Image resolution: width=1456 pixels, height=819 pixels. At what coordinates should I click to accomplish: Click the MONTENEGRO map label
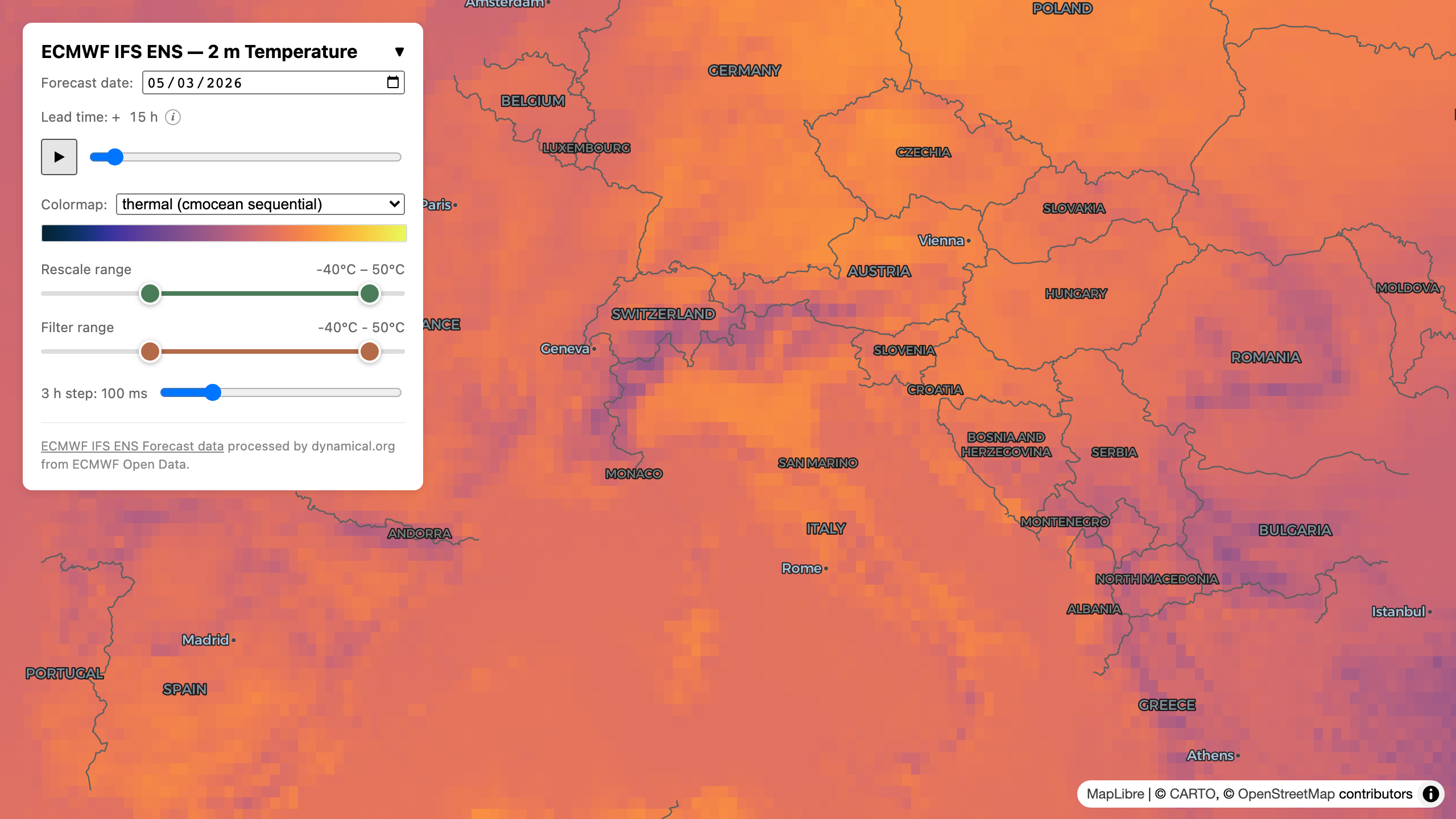point(1065,522)
